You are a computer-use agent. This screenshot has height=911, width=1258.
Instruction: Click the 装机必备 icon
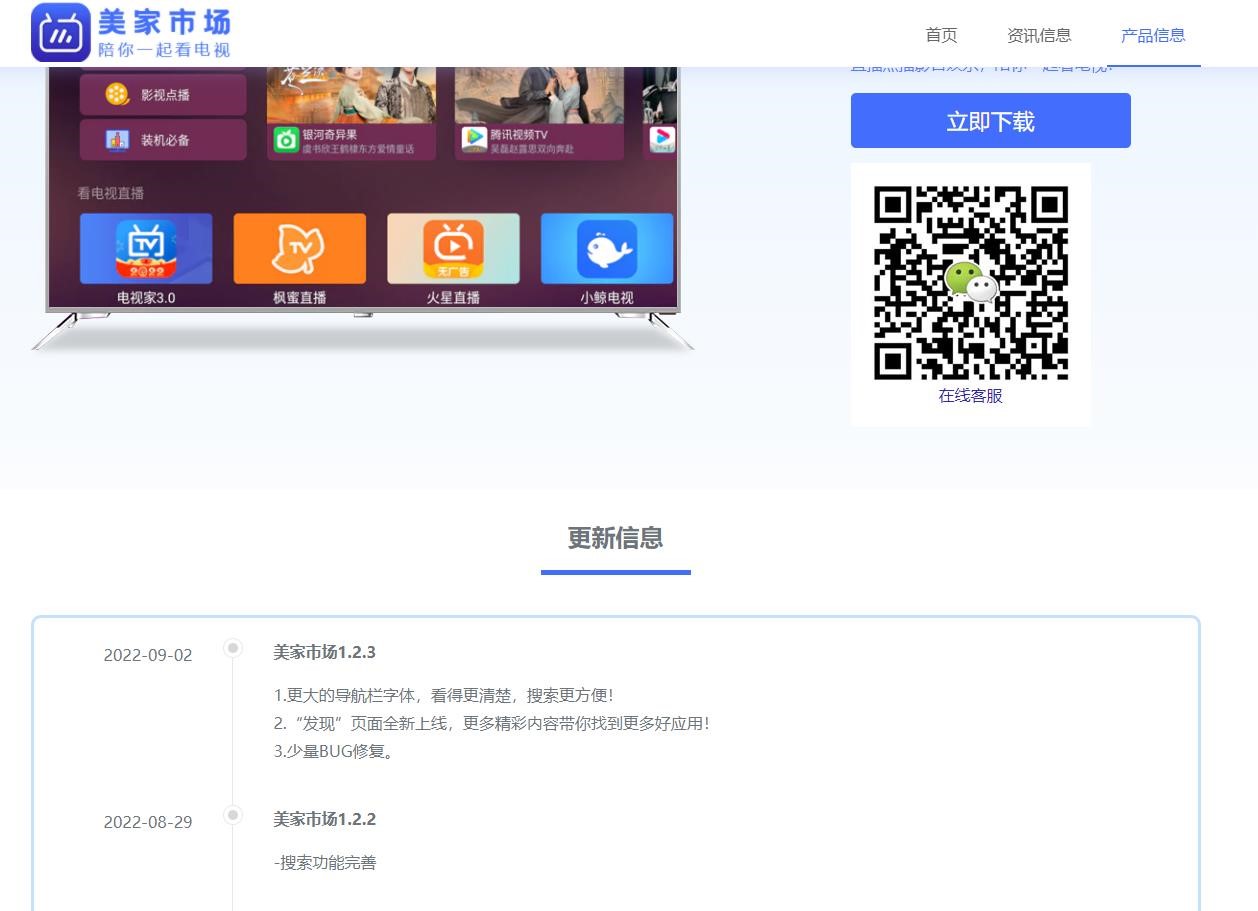[x=118, y=140]
